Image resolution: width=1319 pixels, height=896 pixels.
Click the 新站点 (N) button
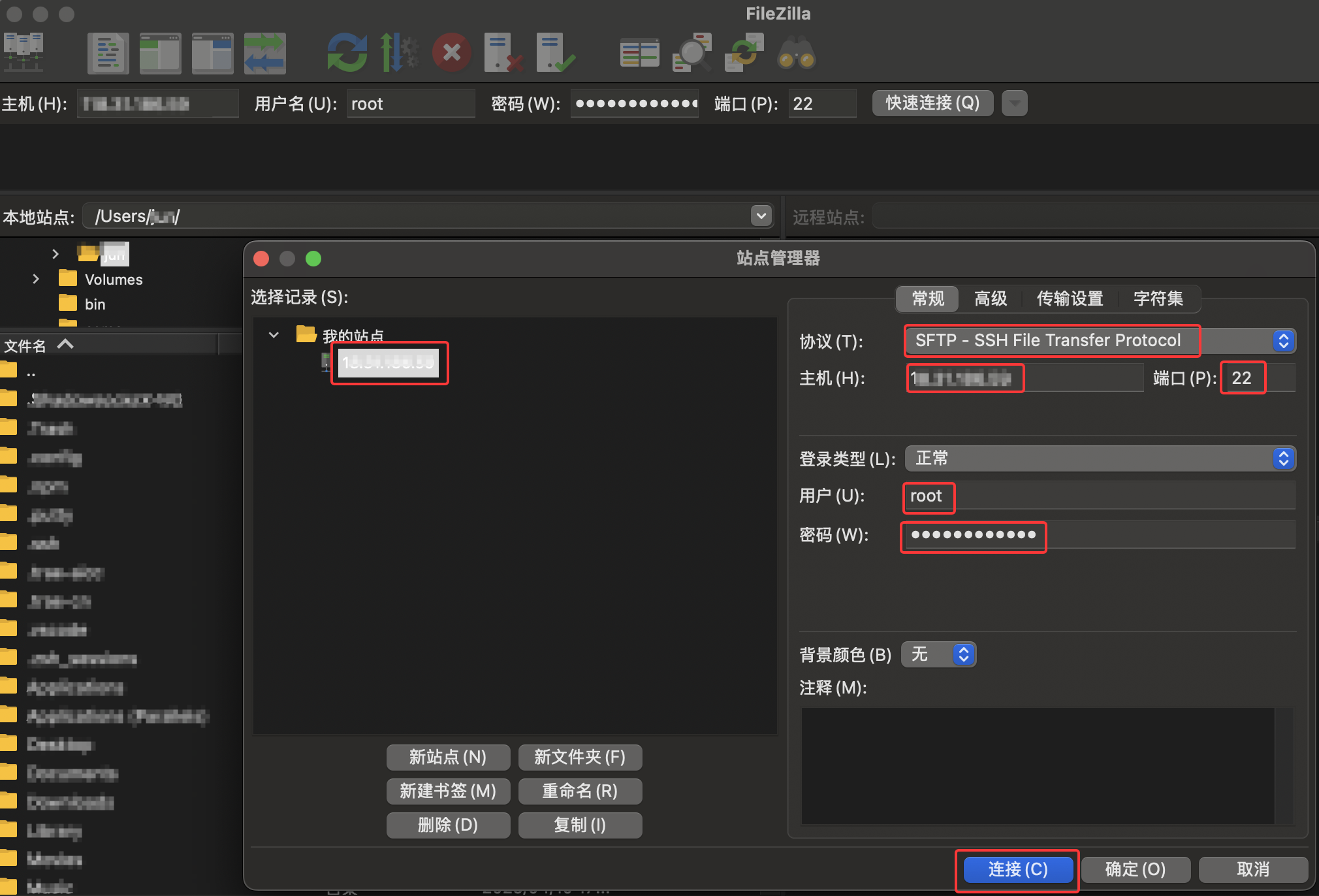coord(448,758)
